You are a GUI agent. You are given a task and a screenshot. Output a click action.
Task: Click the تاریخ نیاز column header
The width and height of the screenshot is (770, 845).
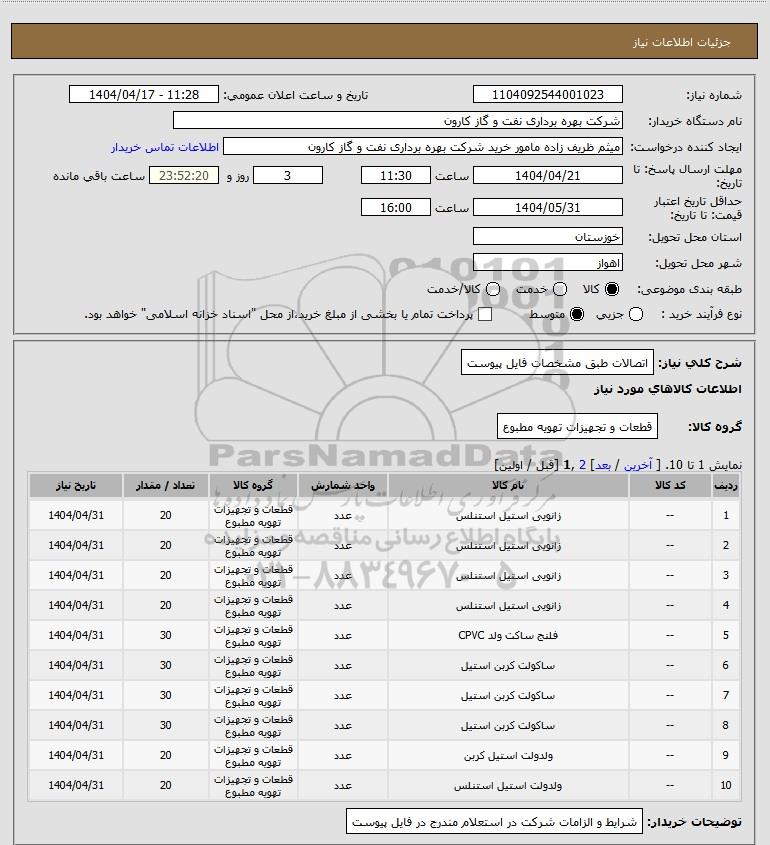pos(75,486)
